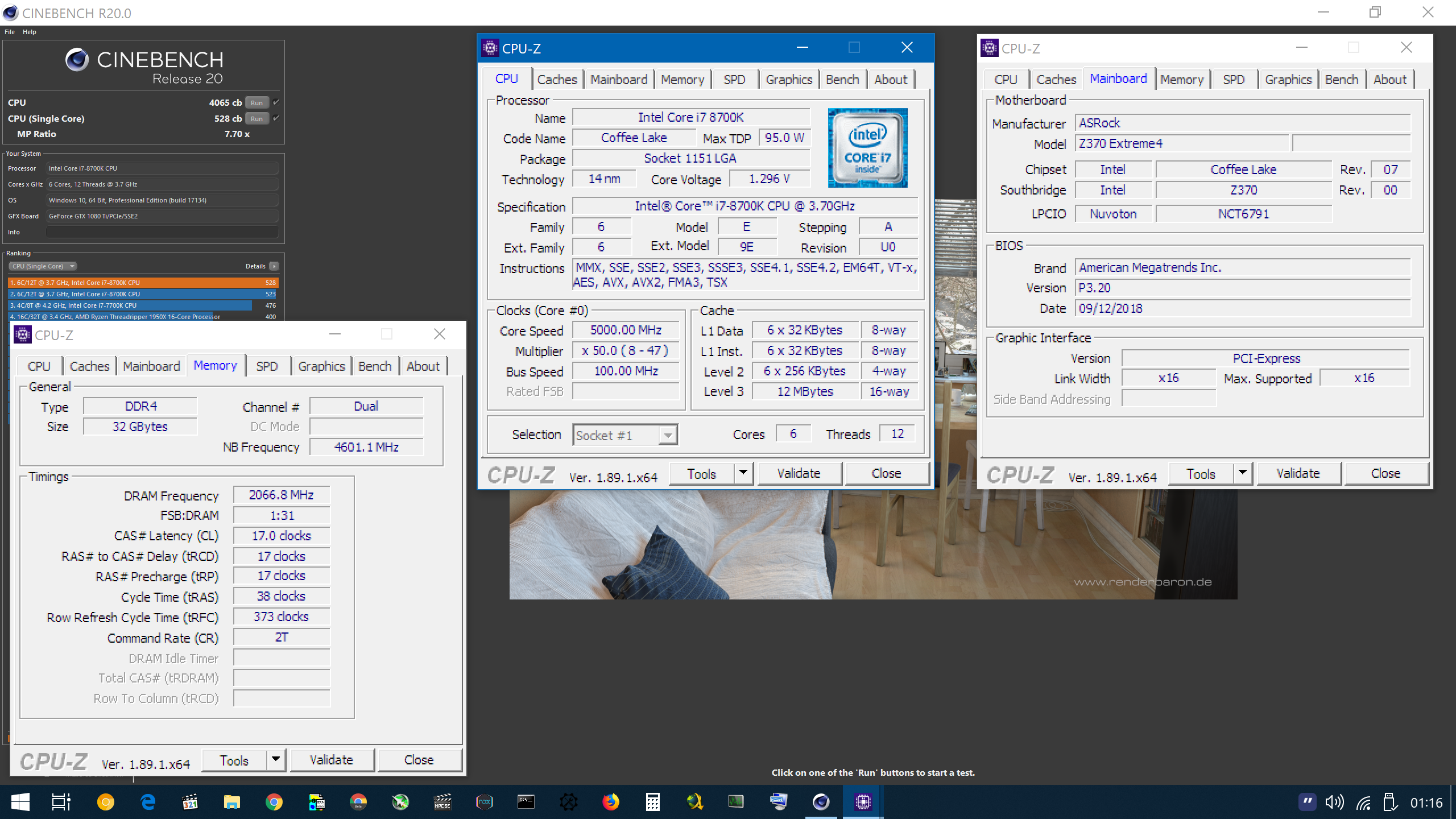Screen dimensions: 1456x819
Task: Launch Firefox from the taskbar
Action: [x=610, y=802]
